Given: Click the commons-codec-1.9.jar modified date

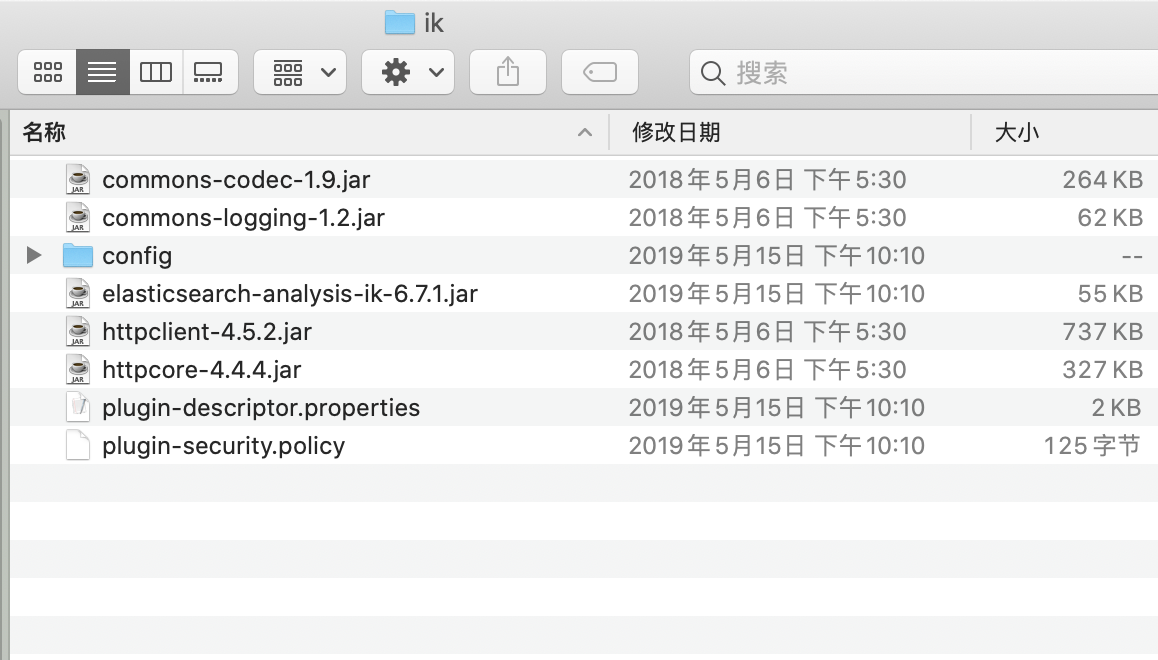Looking at the screenshot, I should pyautogui.click(x=767, y=179).
